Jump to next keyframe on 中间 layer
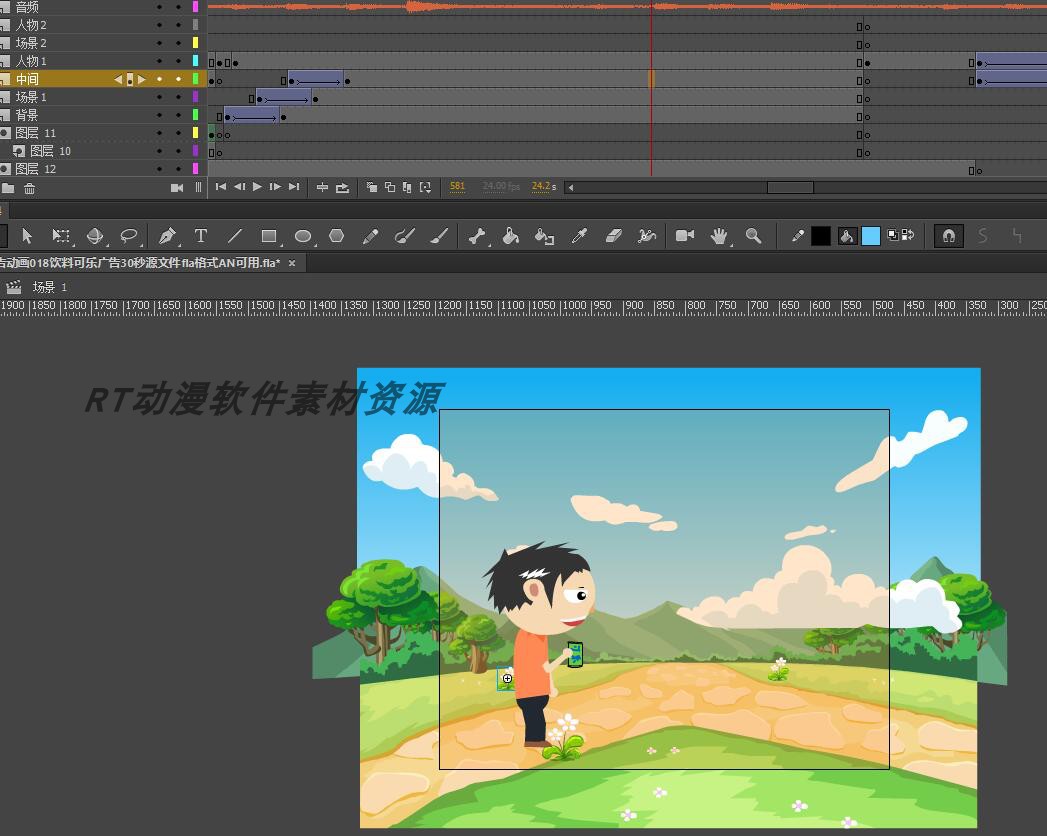The image size is (1047, 836). pyautogui.click(x=142, y=79)
